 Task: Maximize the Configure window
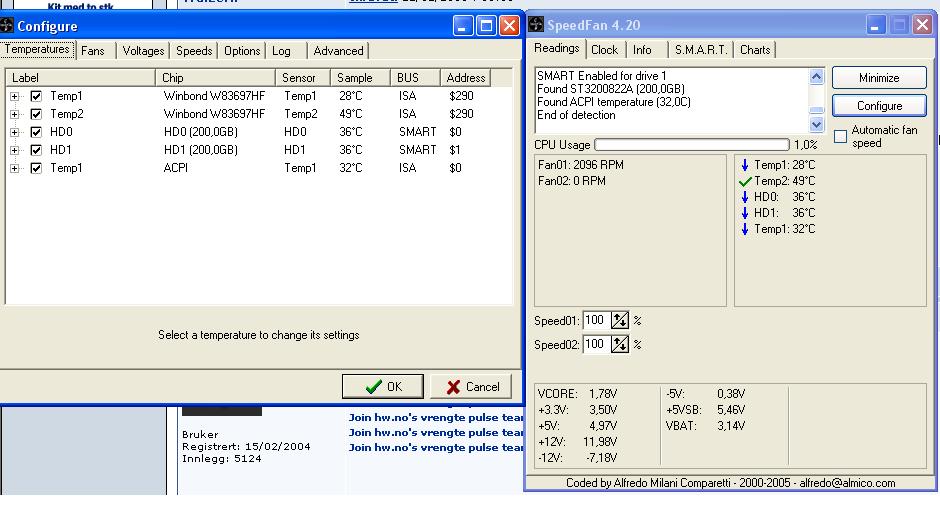[x=486, y=26]
